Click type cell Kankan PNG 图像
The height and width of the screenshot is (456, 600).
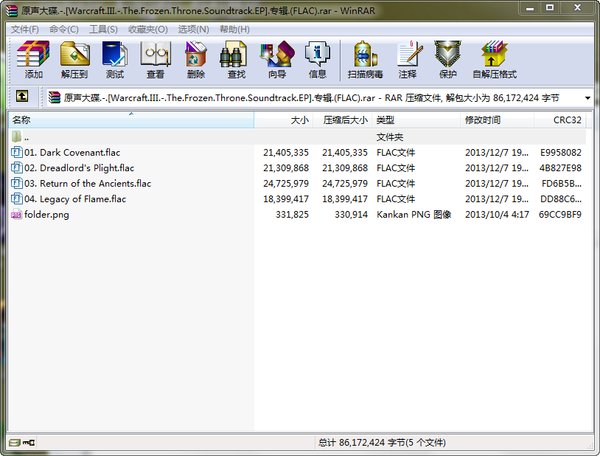[414, 215]
